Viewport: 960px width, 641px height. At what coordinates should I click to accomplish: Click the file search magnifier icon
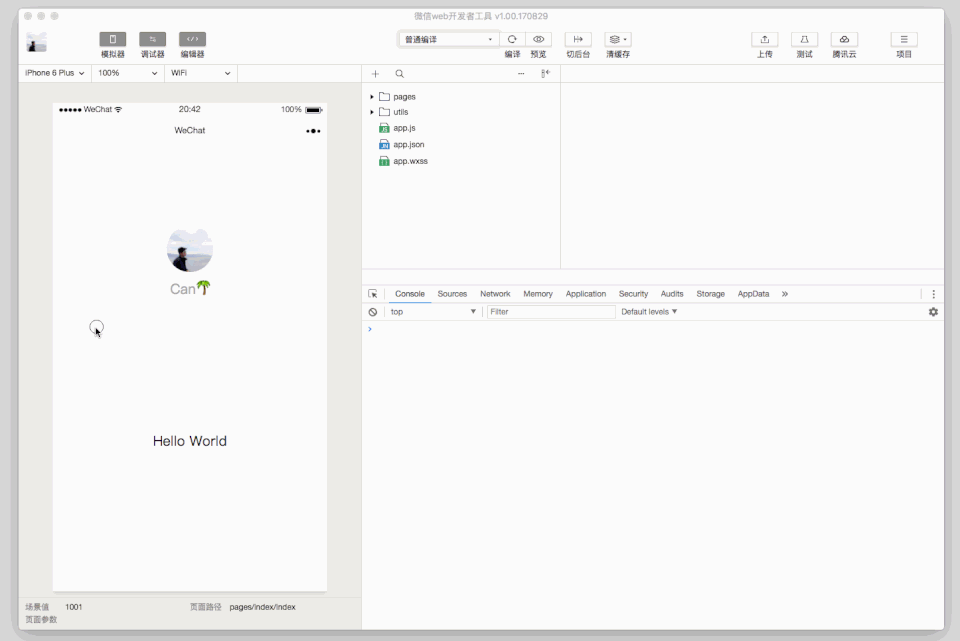tap(399, 73)
